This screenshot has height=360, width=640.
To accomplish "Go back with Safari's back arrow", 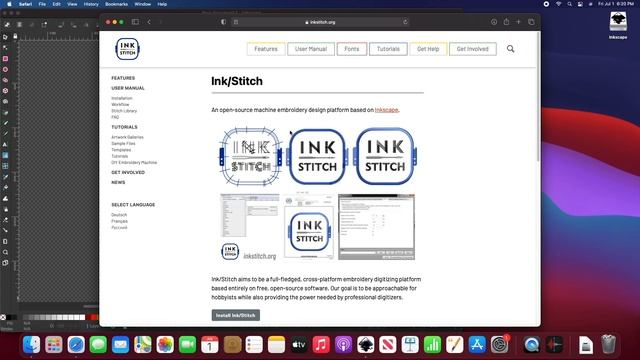I will click(149, 22).
